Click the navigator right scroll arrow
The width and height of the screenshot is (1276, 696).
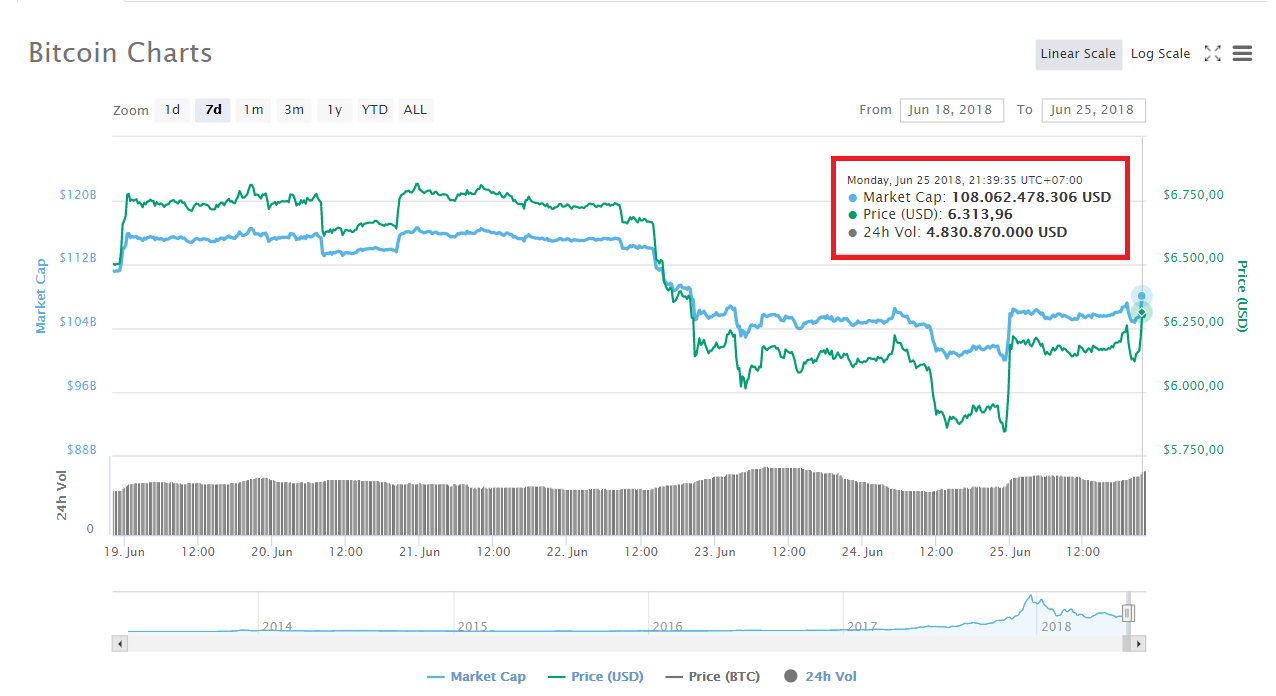point(1139,643)
